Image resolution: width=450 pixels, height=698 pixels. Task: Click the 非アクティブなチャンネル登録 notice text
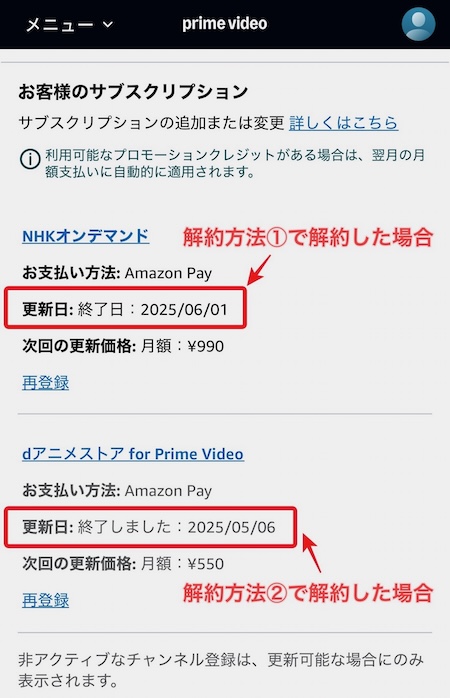(x=221, y=670)
